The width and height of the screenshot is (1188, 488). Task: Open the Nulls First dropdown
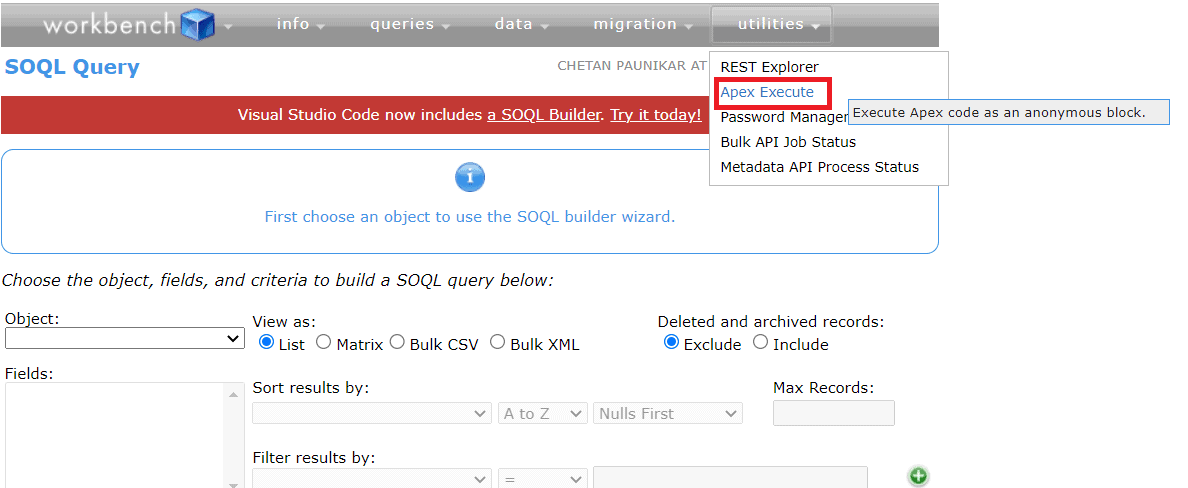[668, 413]
